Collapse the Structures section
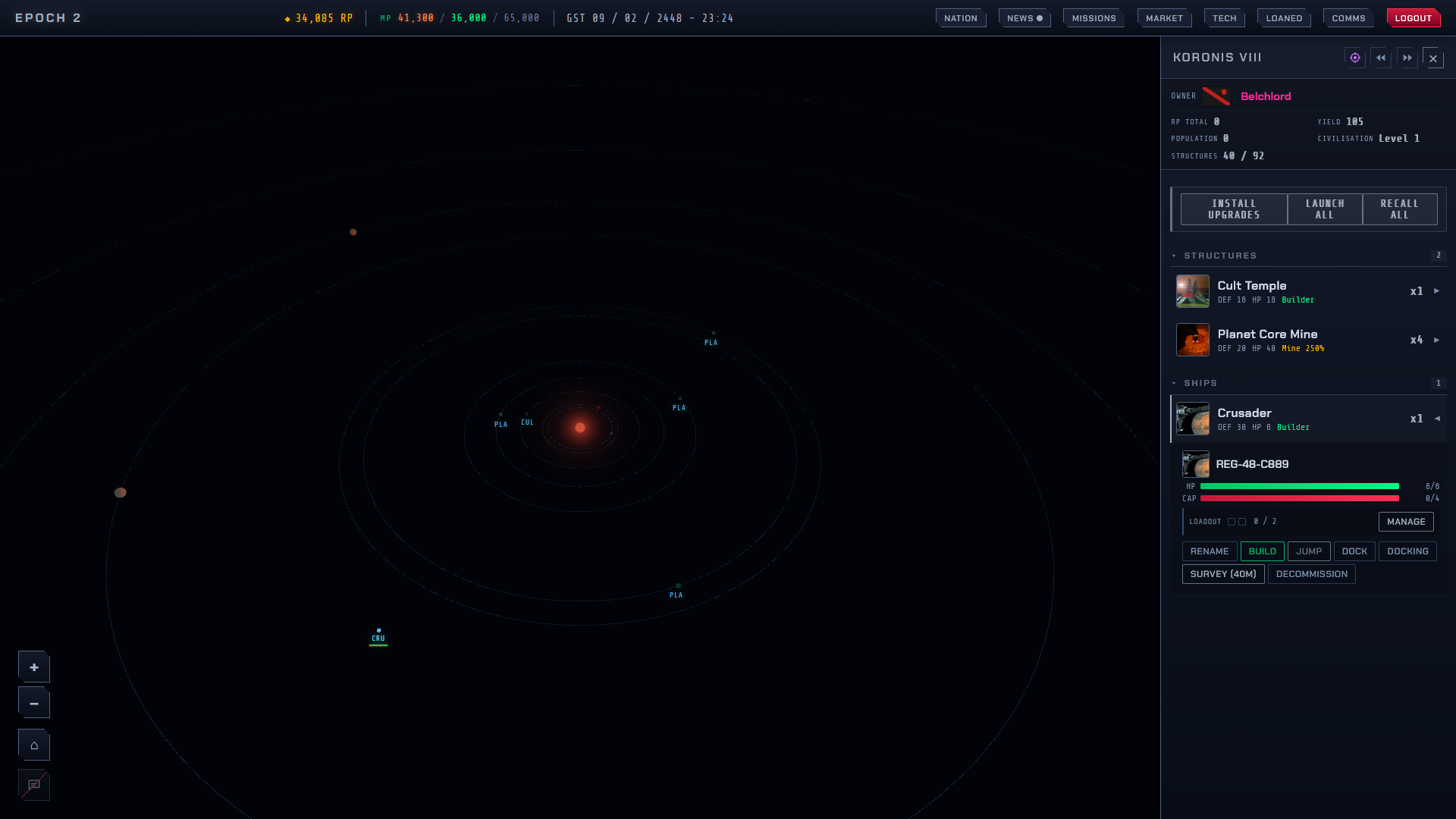 (x=1175, y=256)
